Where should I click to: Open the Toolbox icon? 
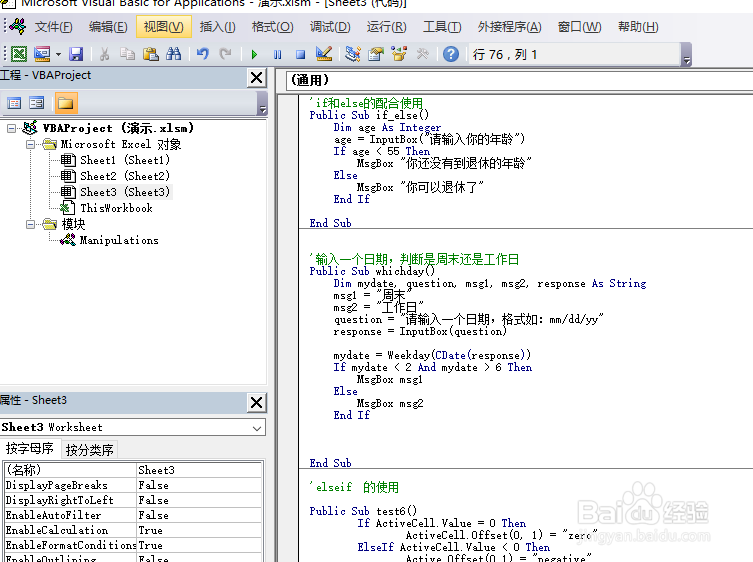(423, 54)
